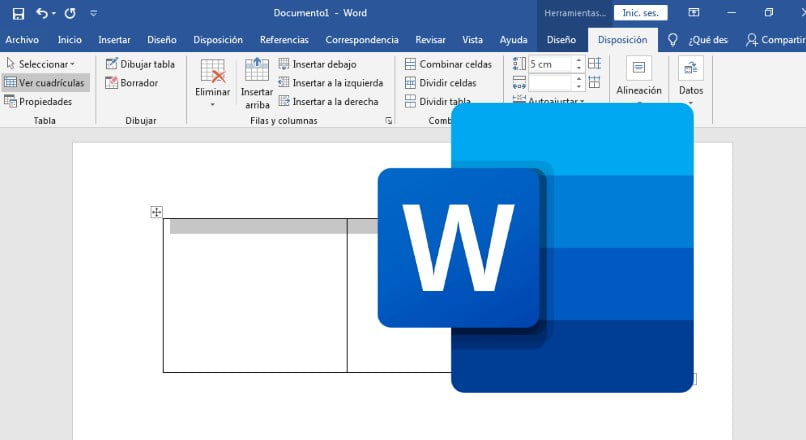Click Insertar arriba to add row above

pos(257,83)
